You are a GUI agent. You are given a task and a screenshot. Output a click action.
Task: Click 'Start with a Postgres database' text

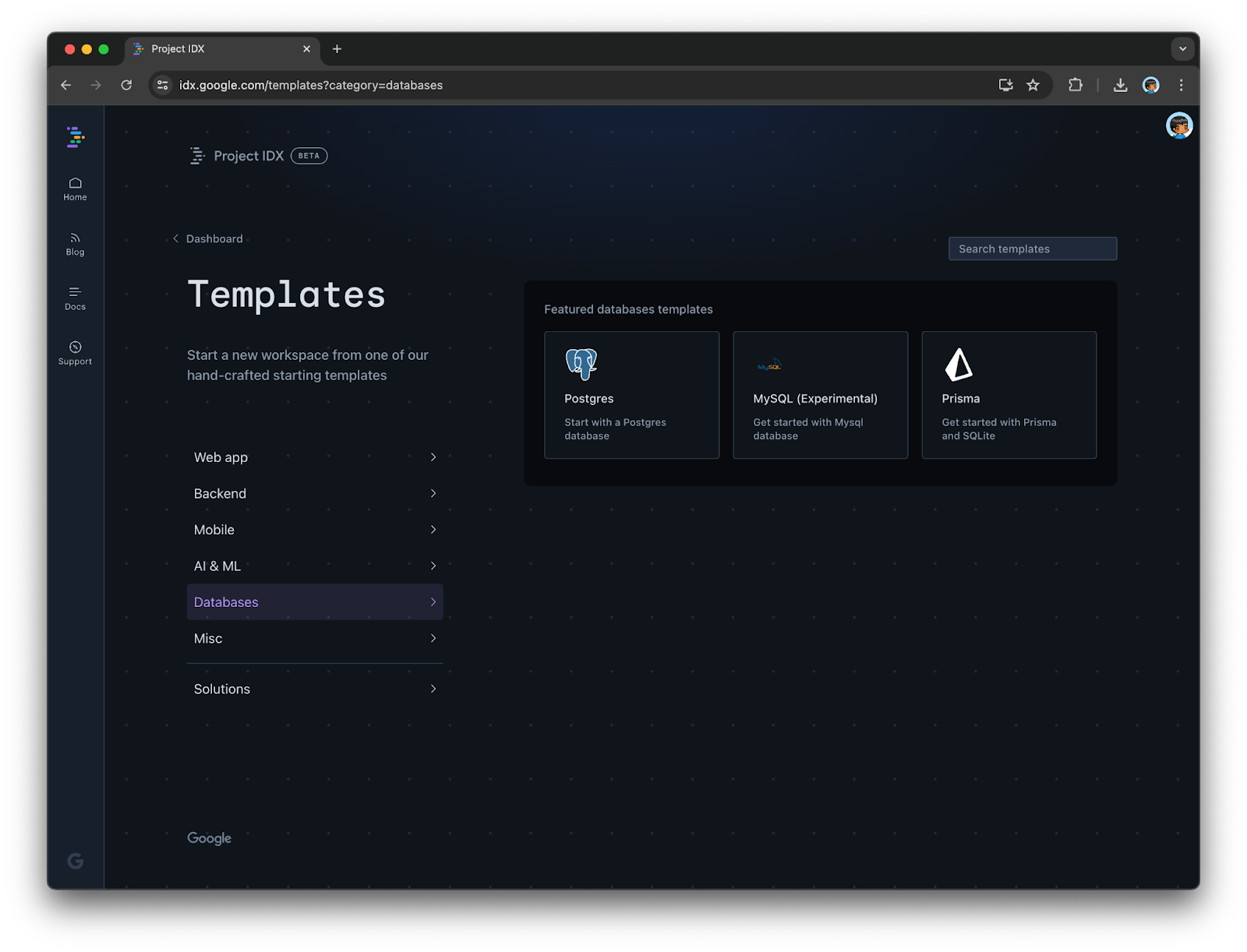coord(615,429)
